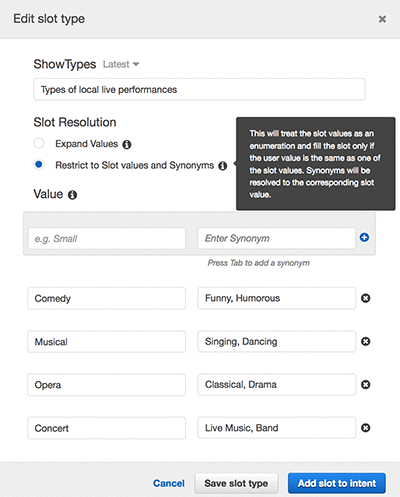The width and height of the screenshot is (400, 497).
Task: Click the Cancel link
Action: coord(169,483)
